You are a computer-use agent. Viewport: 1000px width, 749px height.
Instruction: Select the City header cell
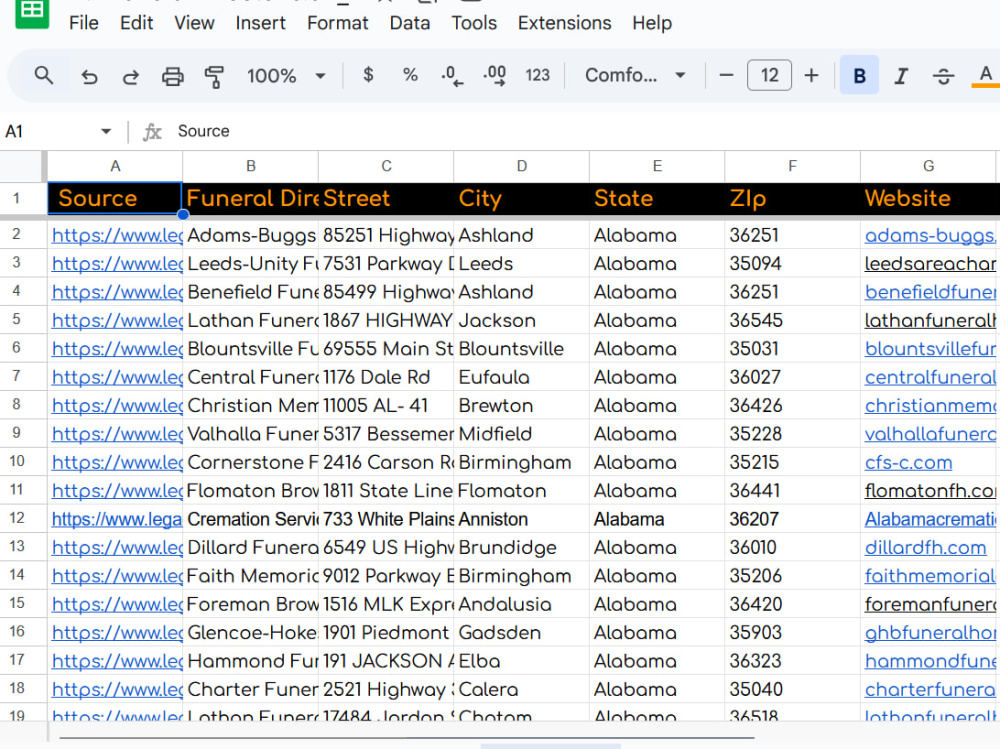pos(522,198)
